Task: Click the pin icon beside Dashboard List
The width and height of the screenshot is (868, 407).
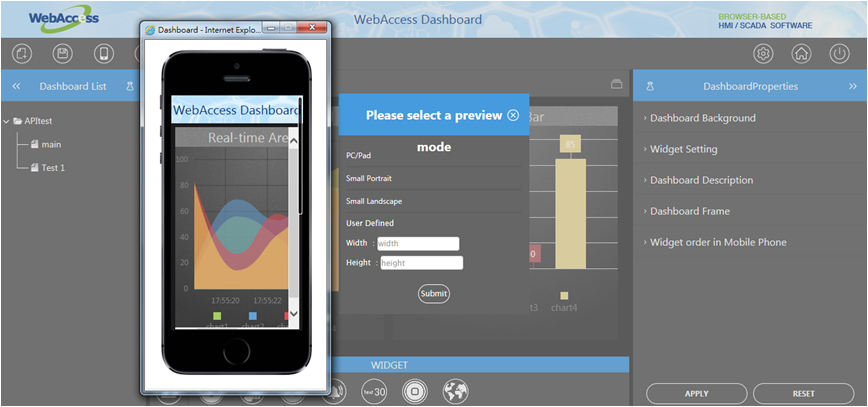Action: point(130,86)
